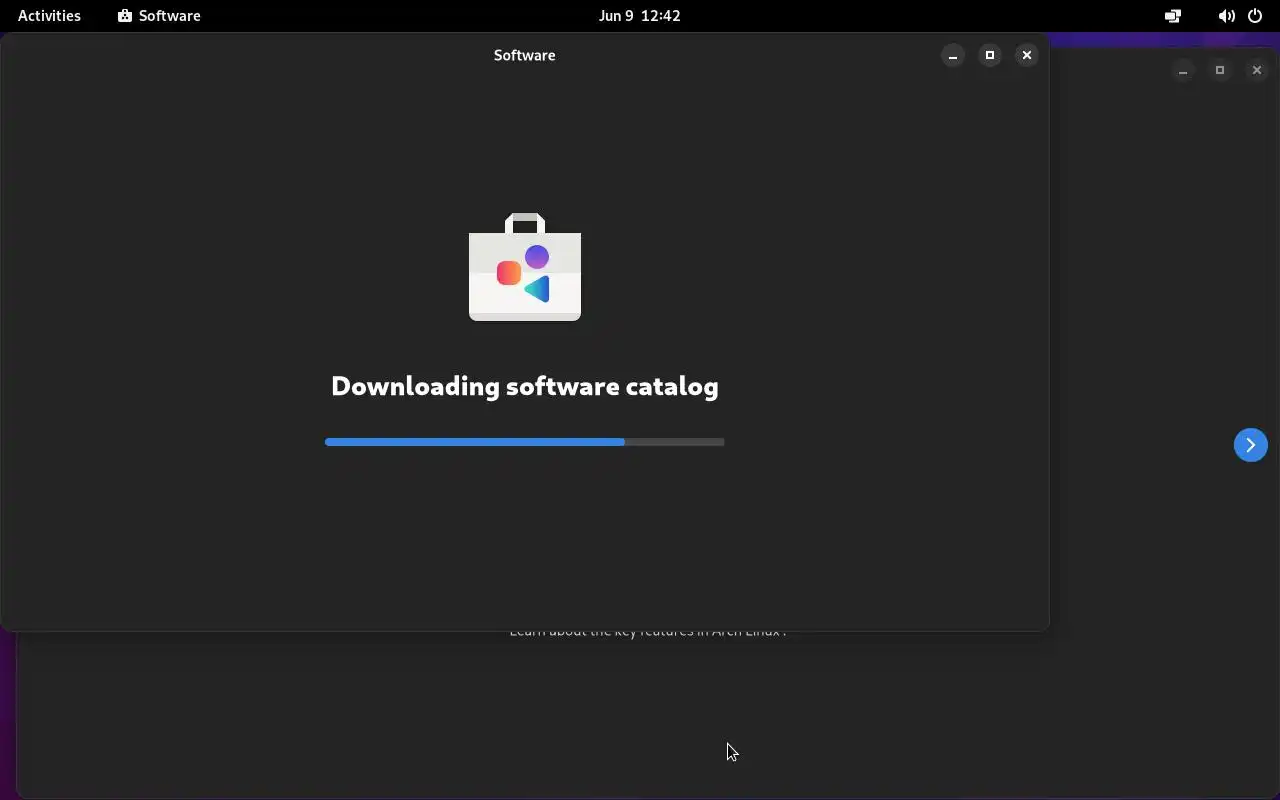Click the network status icon in top bar
This screenshot has height=800, width=1280.
[x=1173, y=16]
